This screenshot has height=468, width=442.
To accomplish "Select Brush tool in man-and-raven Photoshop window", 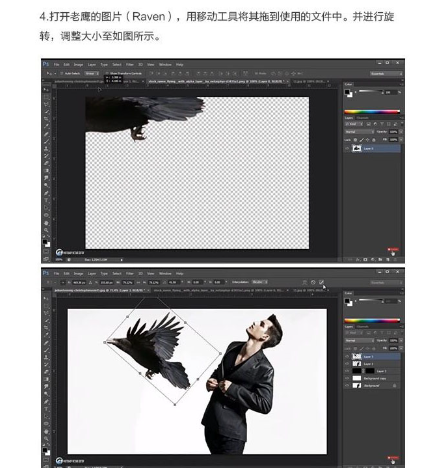I will pyautogui.click(x=46, y=349).
